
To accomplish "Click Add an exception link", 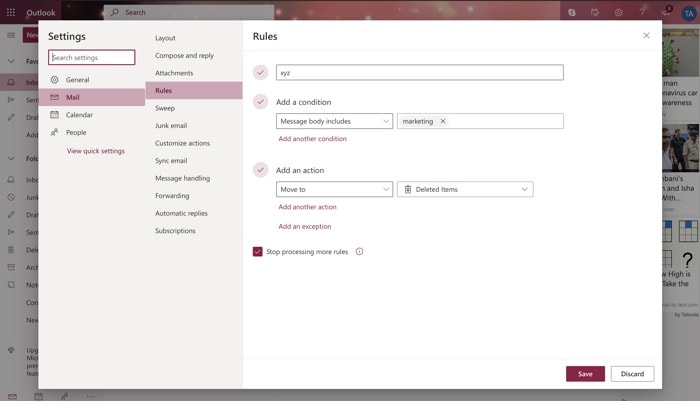I will (304, 227).
